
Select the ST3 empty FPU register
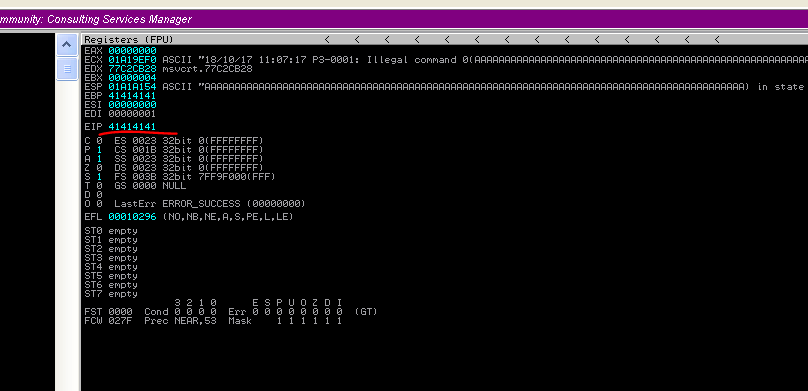tap(111, 258)
